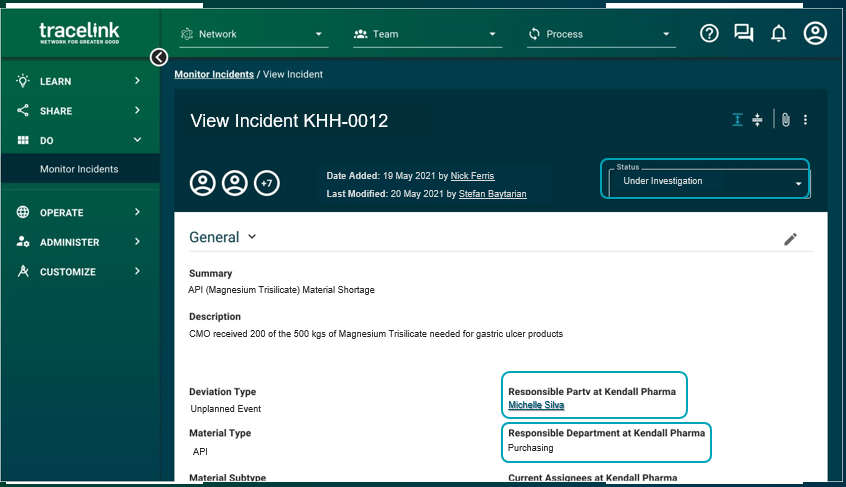Viewport: 846px width, 487px height.
Task: Click the first participant avatar
Action: [x=202, y=183]
